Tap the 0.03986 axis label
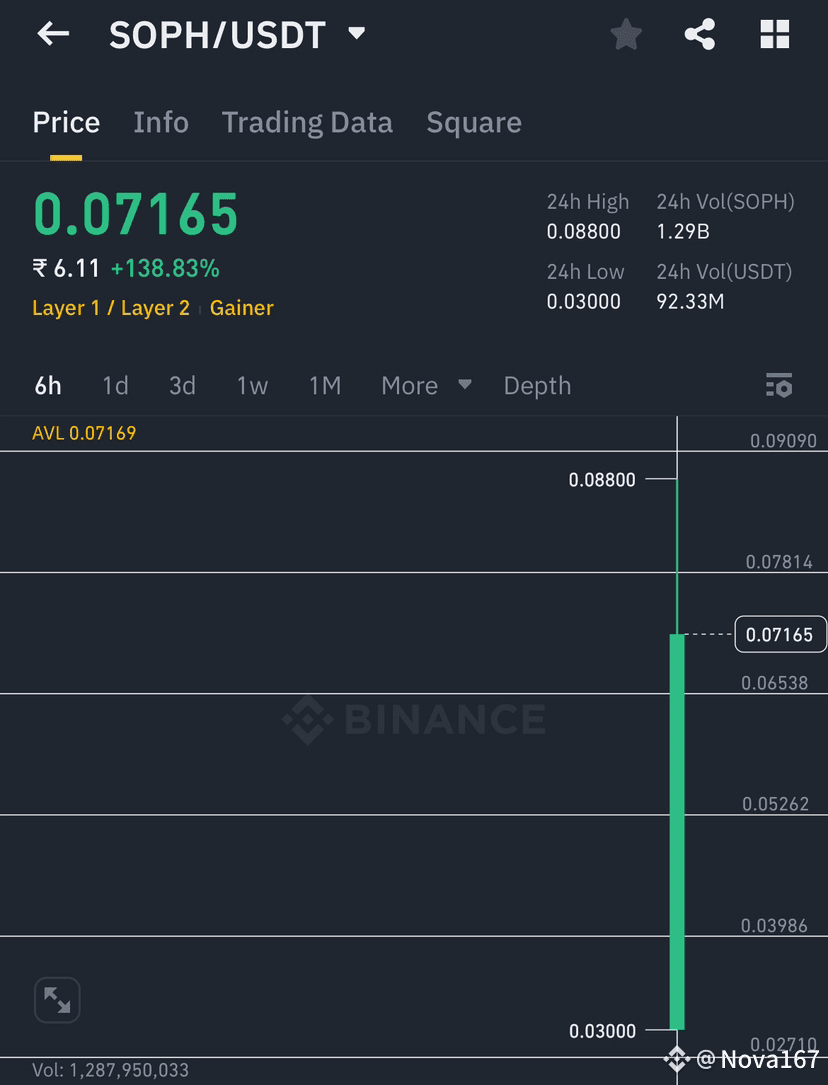 coord(774,925)
